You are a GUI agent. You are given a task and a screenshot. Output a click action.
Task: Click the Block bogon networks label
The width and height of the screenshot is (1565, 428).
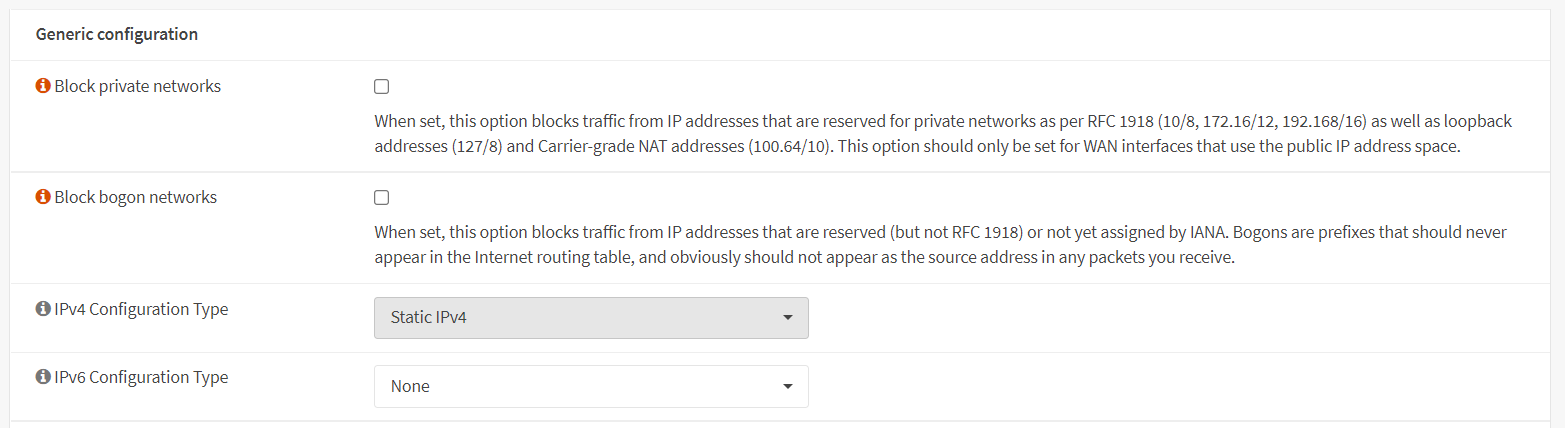click(136, 198)
